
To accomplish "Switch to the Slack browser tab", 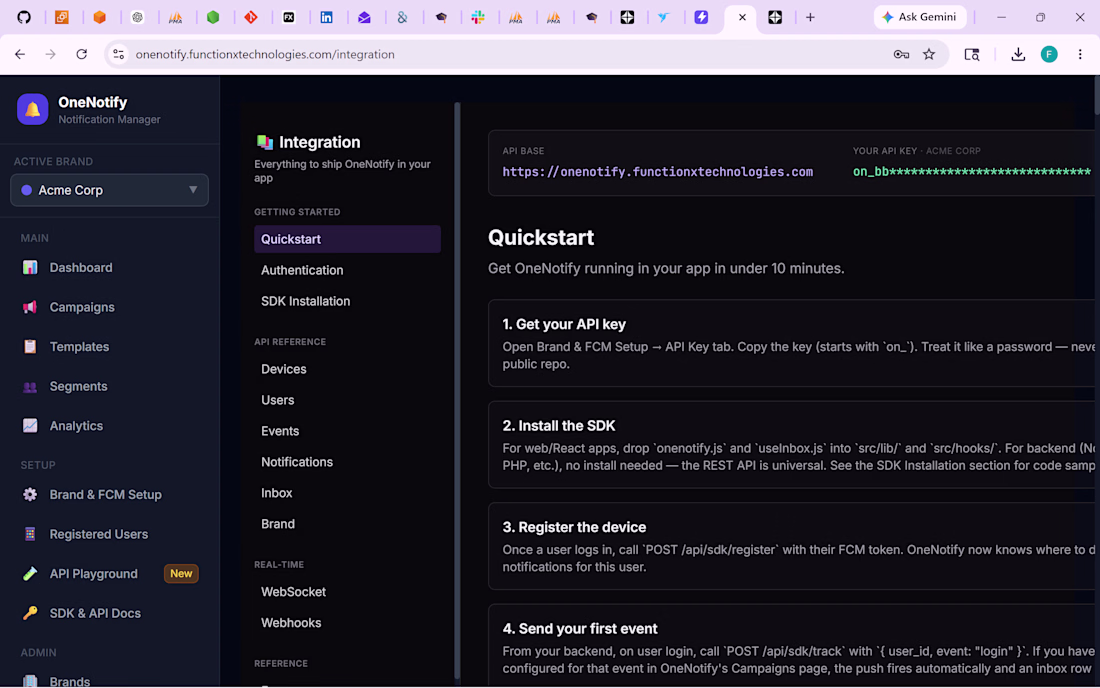I will pos(478,18).
